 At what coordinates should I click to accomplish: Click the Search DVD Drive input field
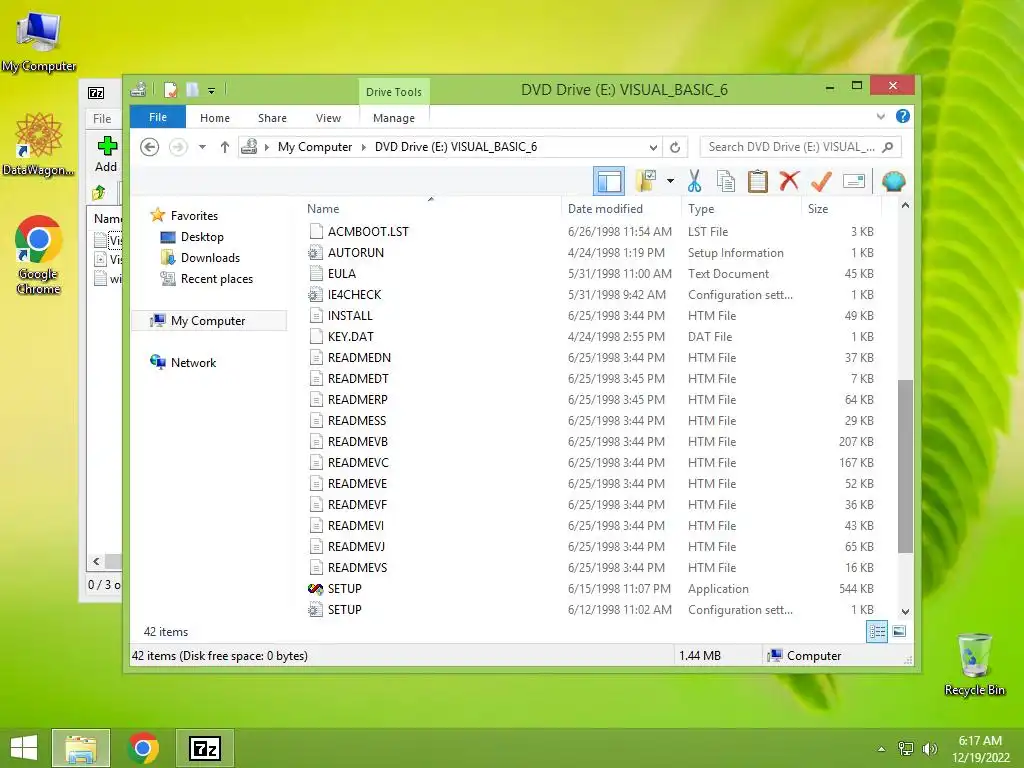point(792,147)
